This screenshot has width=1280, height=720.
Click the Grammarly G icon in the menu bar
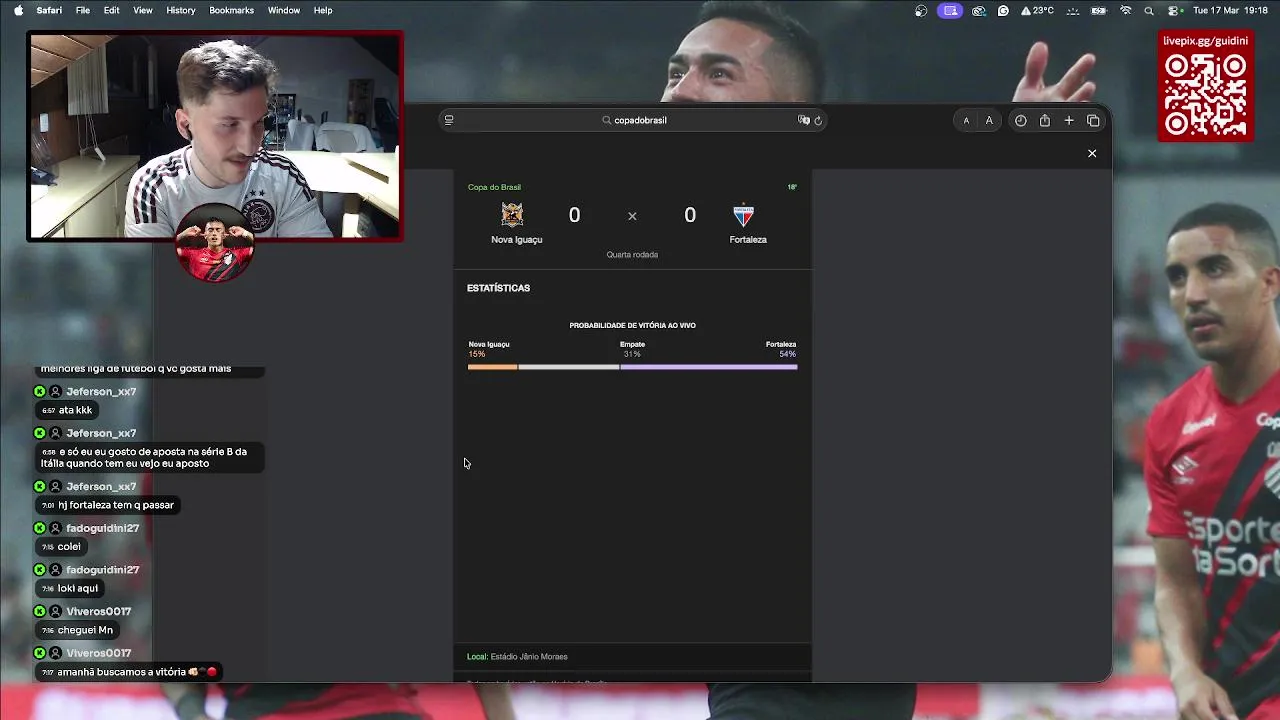[1003, 10]
